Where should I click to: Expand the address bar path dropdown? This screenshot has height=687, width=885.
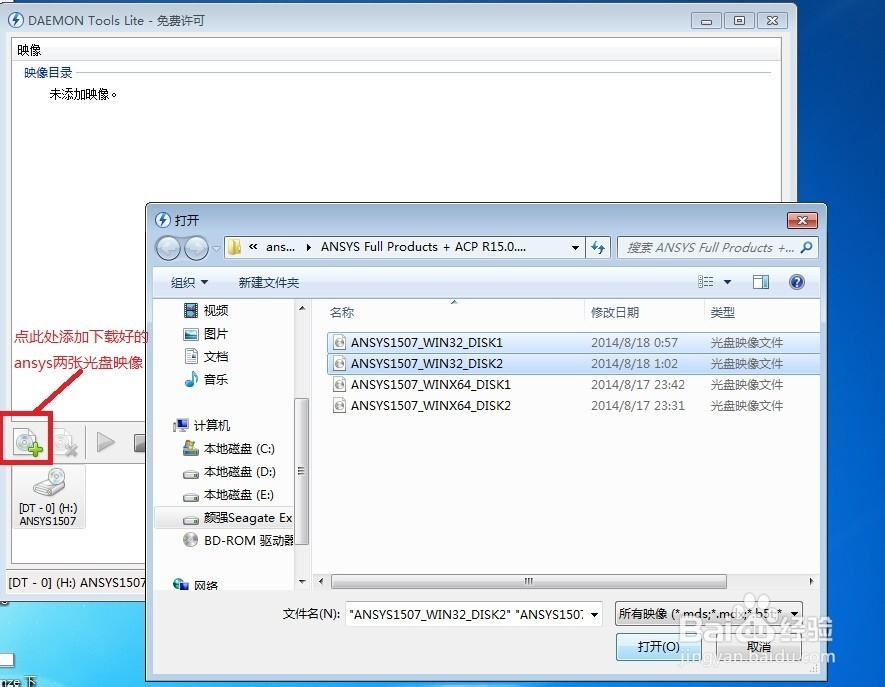click(x=575, y=248)
